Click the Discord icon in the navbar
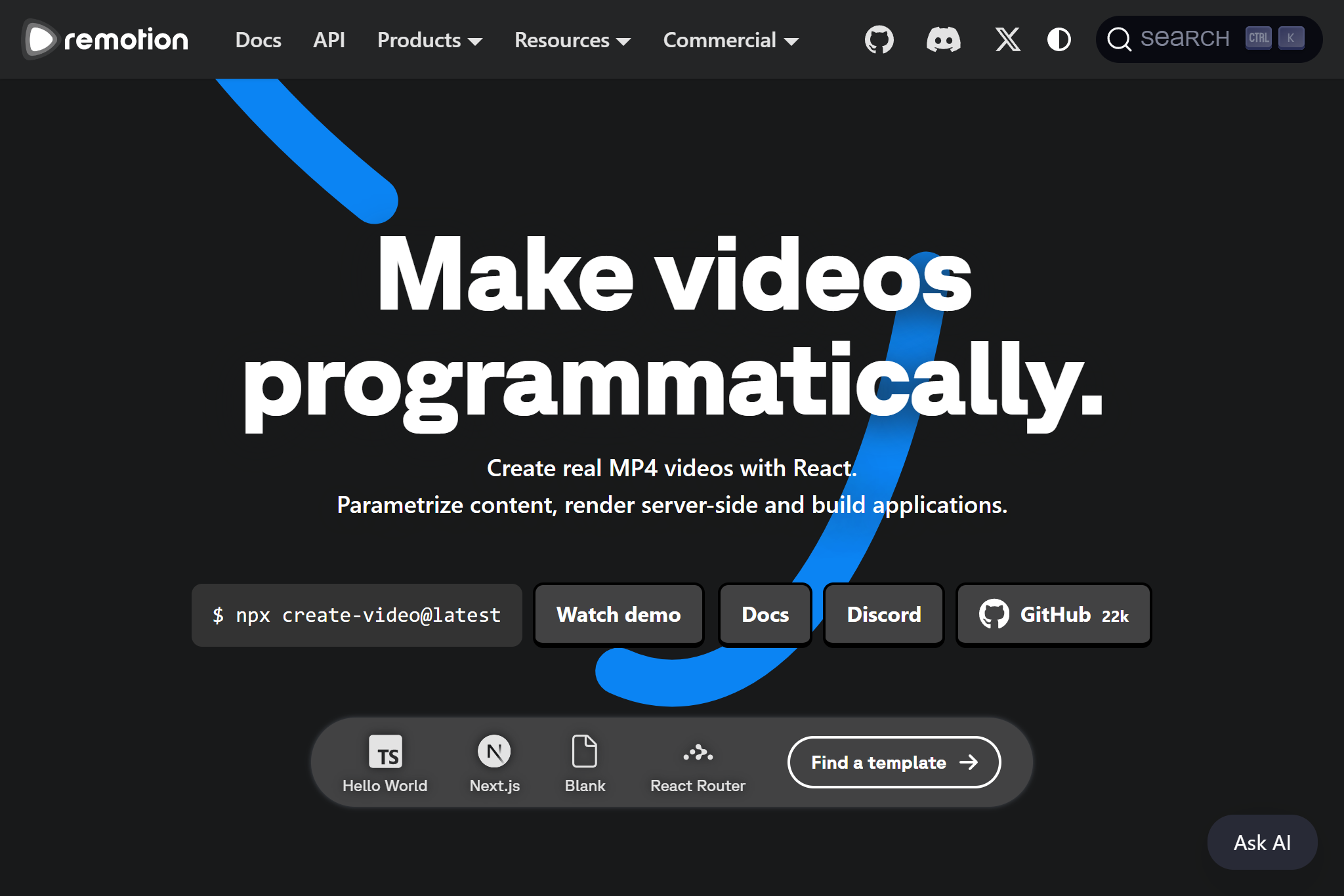Viewport: 1344px width, 896px height. [x=944, y=39]
